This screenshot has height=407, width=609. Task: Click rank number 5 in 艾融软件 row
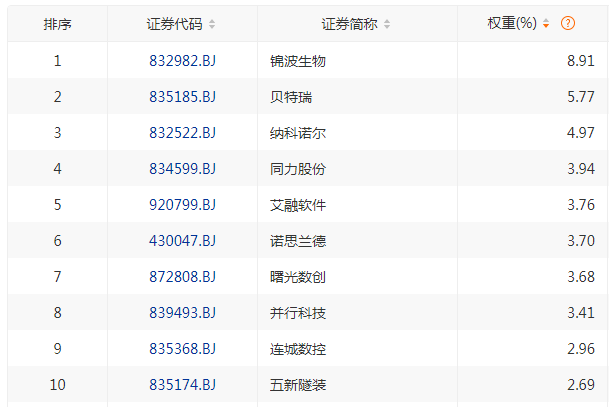(x=57, y=205)
